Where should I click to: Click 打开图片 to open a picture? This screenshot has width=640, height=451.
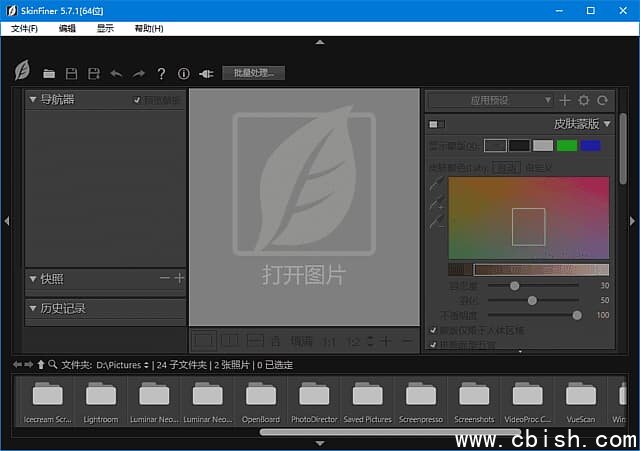tap(304, 275)
